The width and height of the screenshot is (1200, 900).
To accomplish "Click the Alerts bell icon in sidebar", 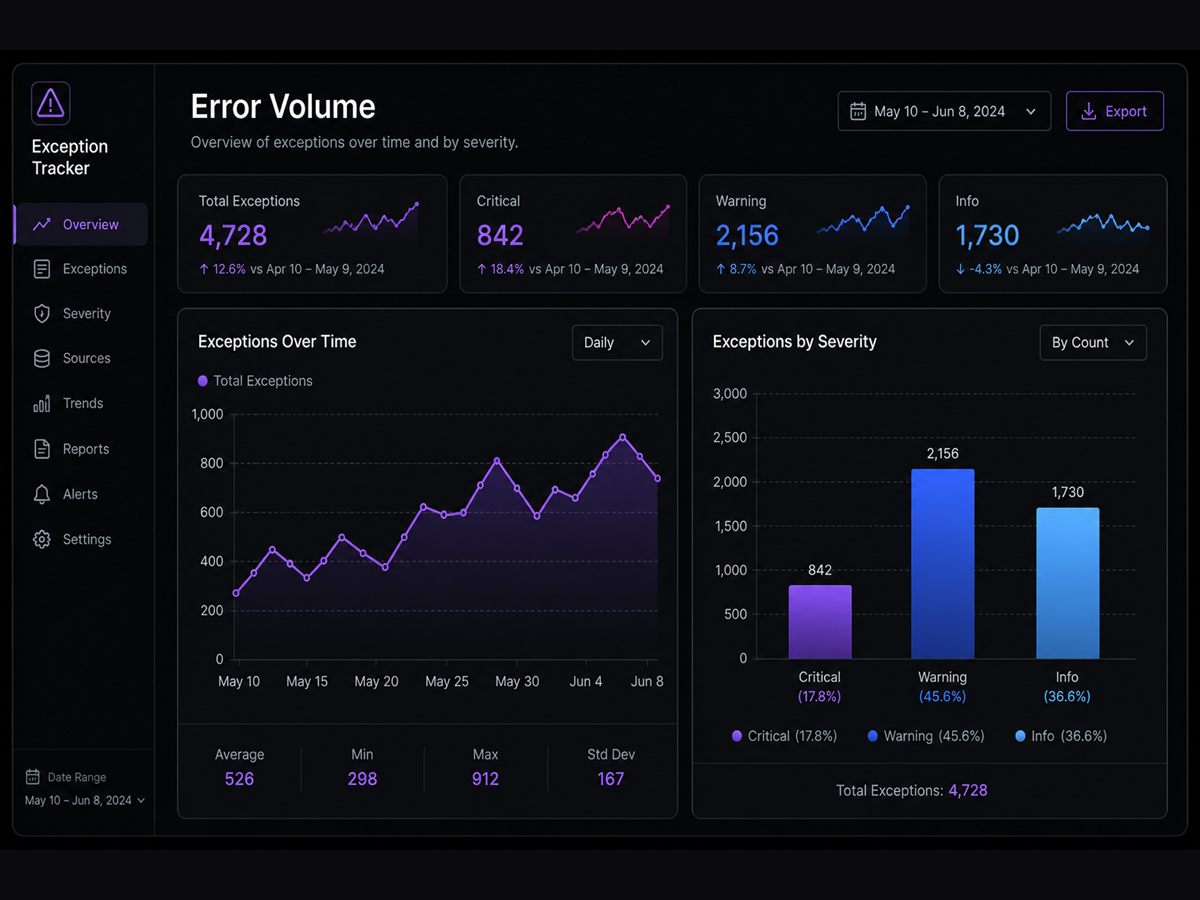I will click(x=42, y=494).
